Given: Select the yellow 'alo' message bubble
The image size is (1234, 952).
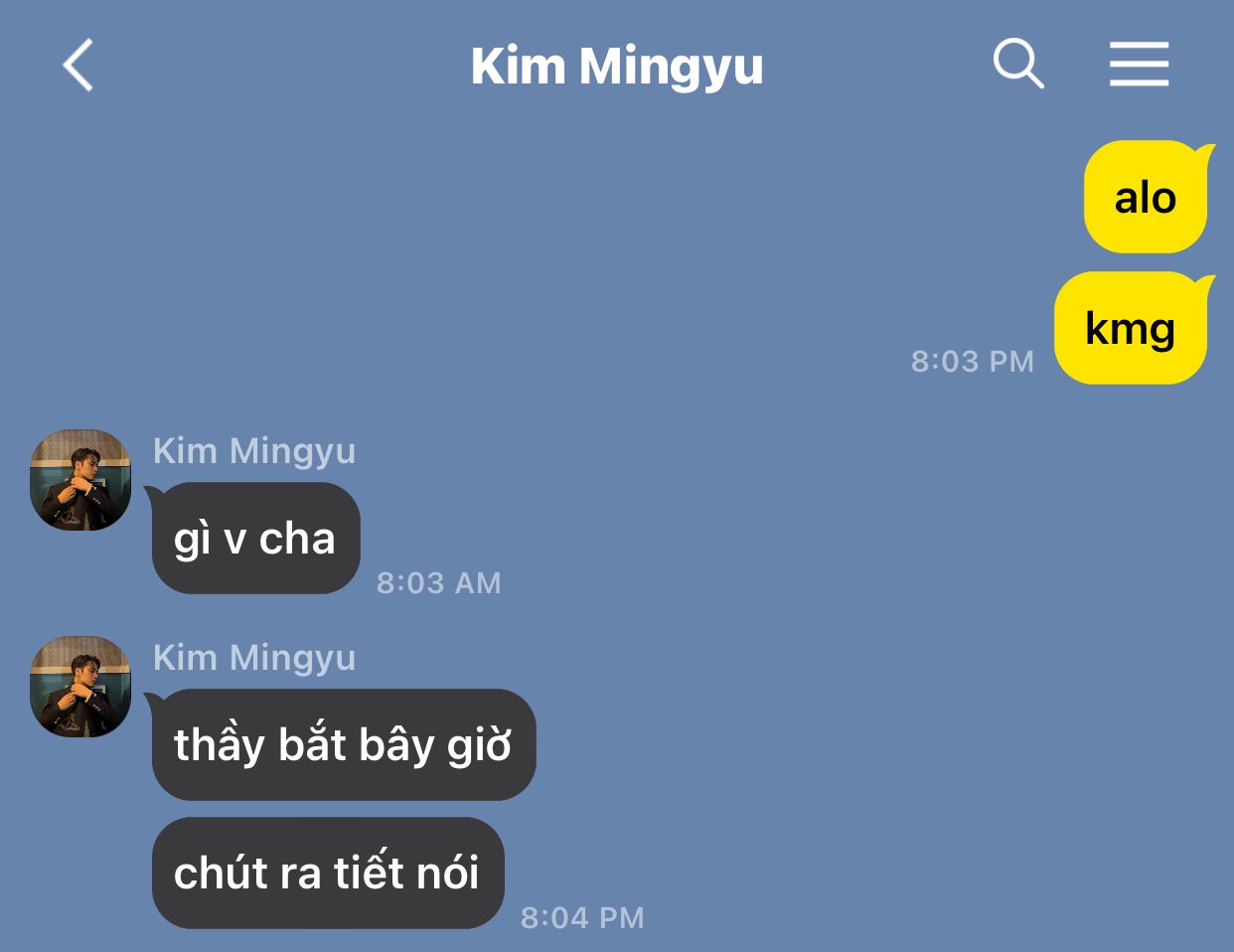Looking at the screenshot, I should point(1146,197).
